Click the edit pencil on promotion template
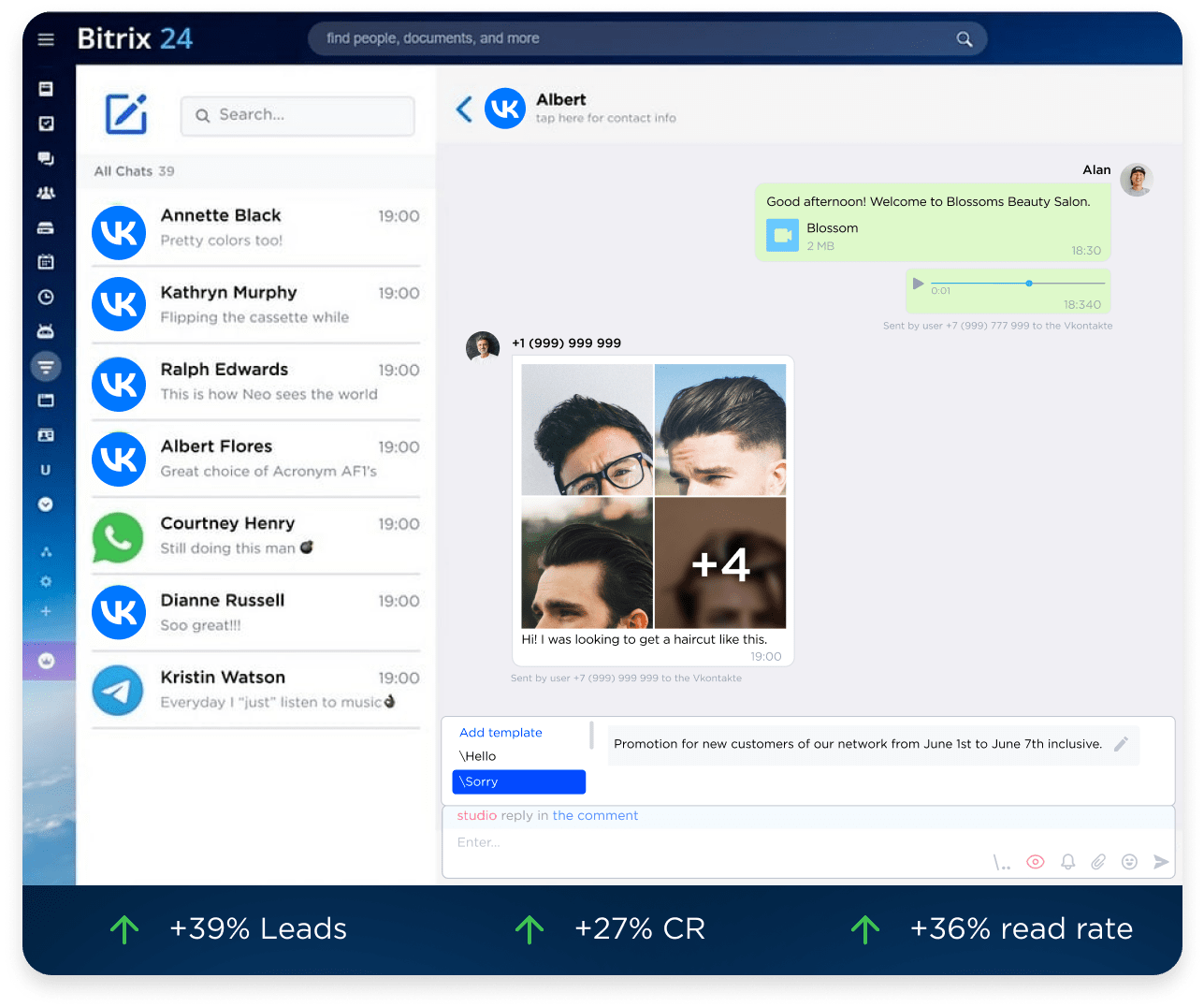The height and width of the screenshot is (1007, 1204). click(x=1121, y=744)
